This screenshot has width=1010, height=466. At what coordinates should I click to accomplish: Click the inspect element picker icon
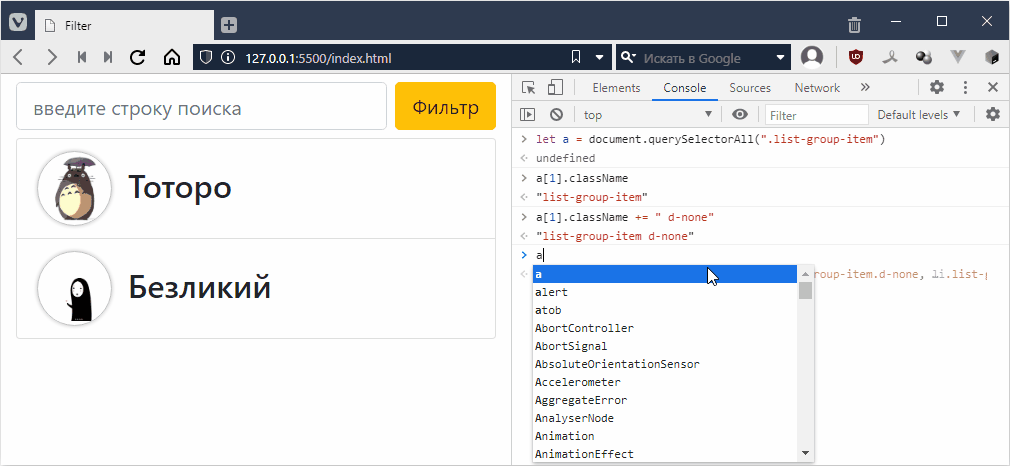(529, 88)
